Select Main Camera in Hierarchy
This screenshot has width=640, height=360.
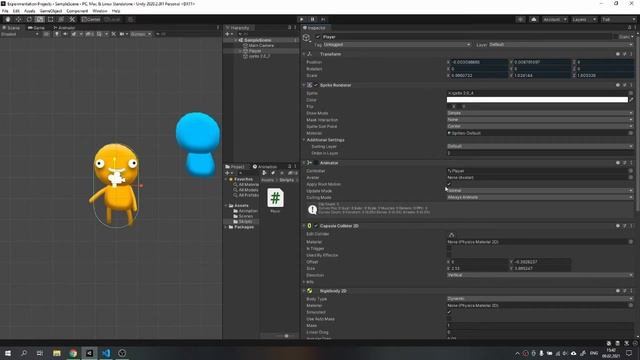coord(261,45)
